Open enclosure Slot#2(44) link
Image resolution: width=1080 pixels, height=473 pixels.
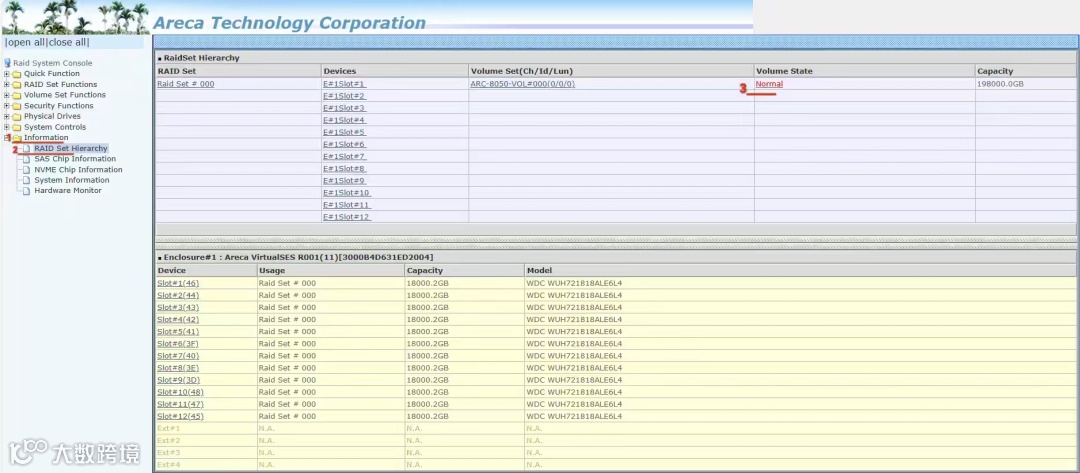(178, 295)
